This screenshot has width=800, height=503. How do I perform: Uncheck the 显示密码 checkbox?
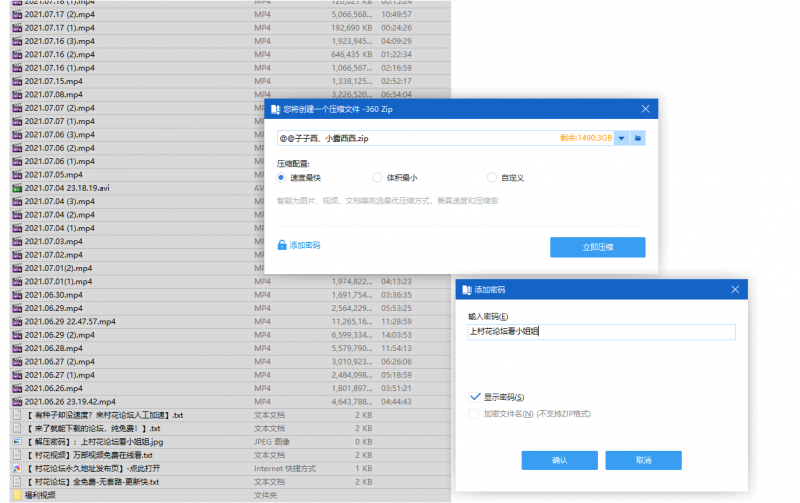pos(474,397)
